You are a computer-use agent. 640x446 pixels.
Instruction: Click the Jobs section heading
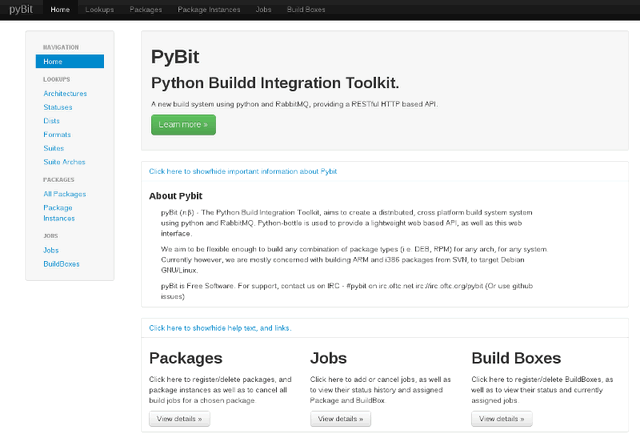tap(329, 358)
